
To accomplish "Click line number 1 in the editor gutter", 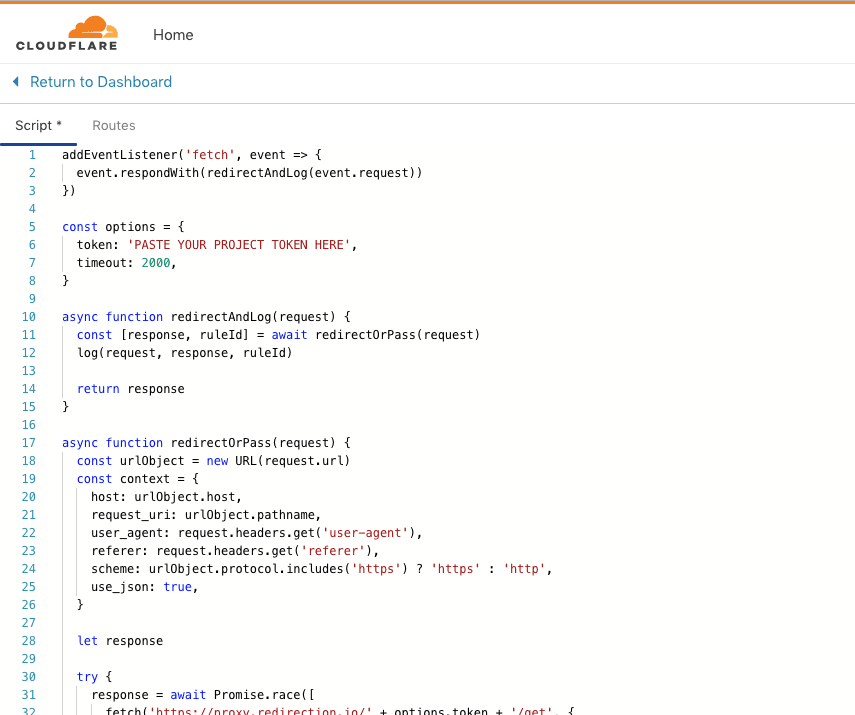I will click(32, 155).
